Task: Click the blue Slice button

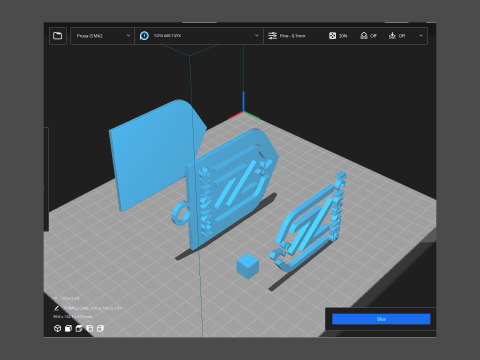Action: point(381,319)
